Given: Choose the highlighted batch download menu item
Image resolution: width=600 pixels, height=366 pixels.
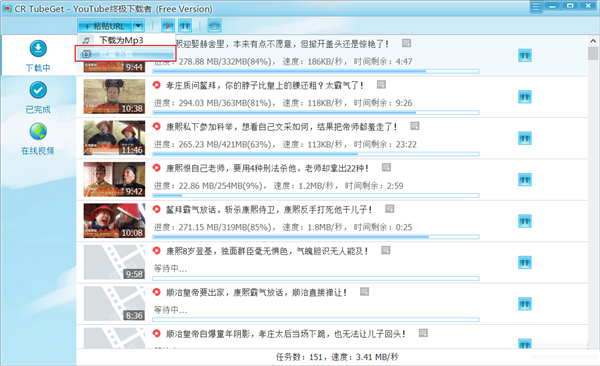Looking at the screenshot, I should (x=126, y=54).
